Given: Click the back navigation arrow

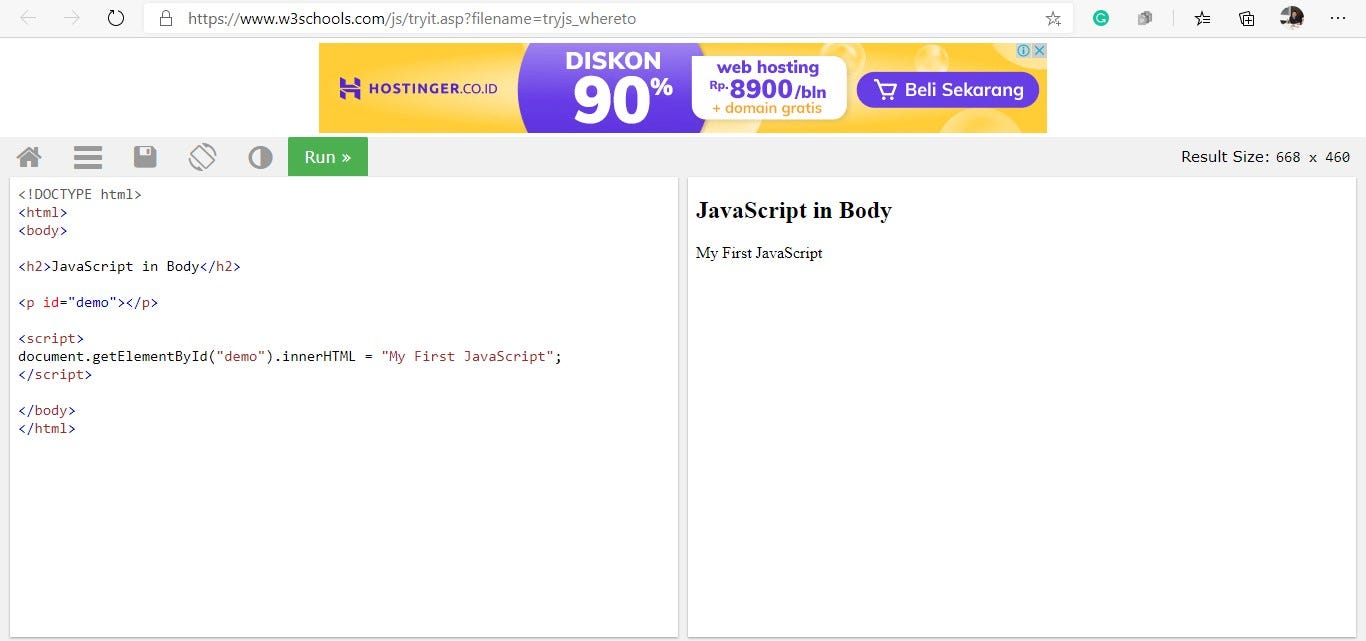Looking at the screenshot, I should (27, 17).
